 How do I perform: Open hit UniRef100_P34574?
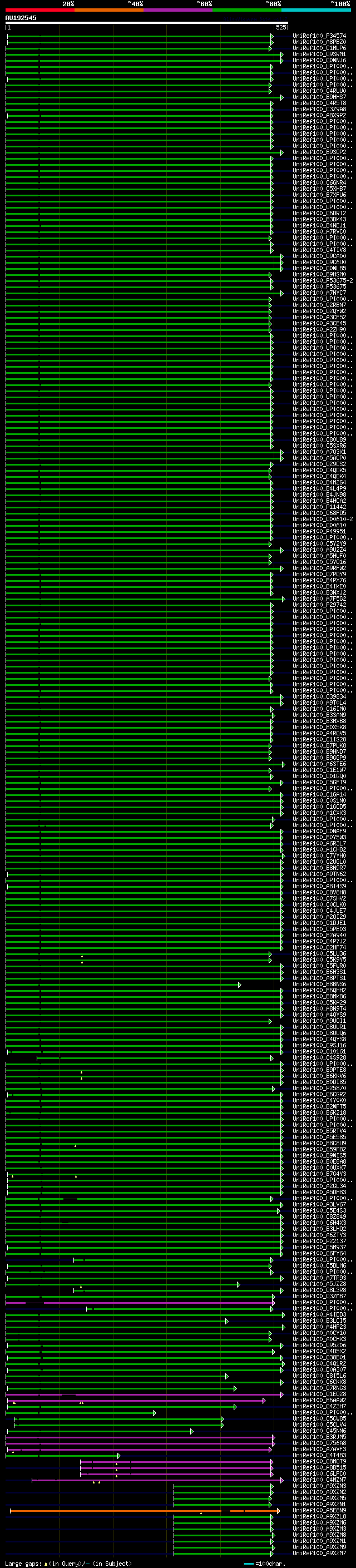pyautogui.click(x=319, y=36)
